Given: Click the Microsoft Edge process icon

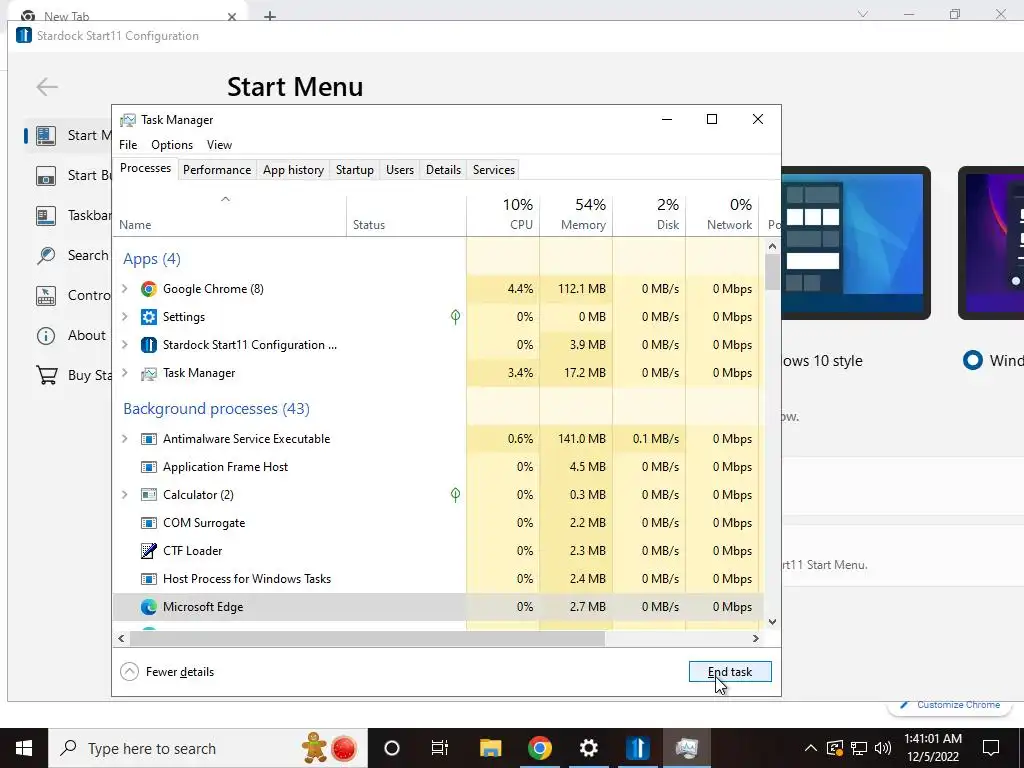Looking at the screenshot, I should coord(149,607).
